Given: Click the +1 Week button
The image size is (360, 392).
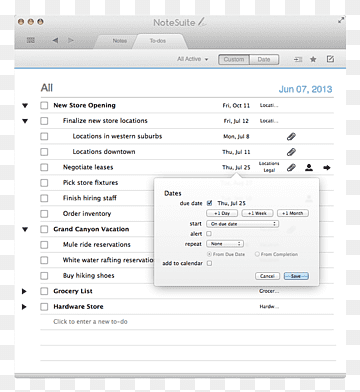Looking at the screenshot, I should coord(257,213).
